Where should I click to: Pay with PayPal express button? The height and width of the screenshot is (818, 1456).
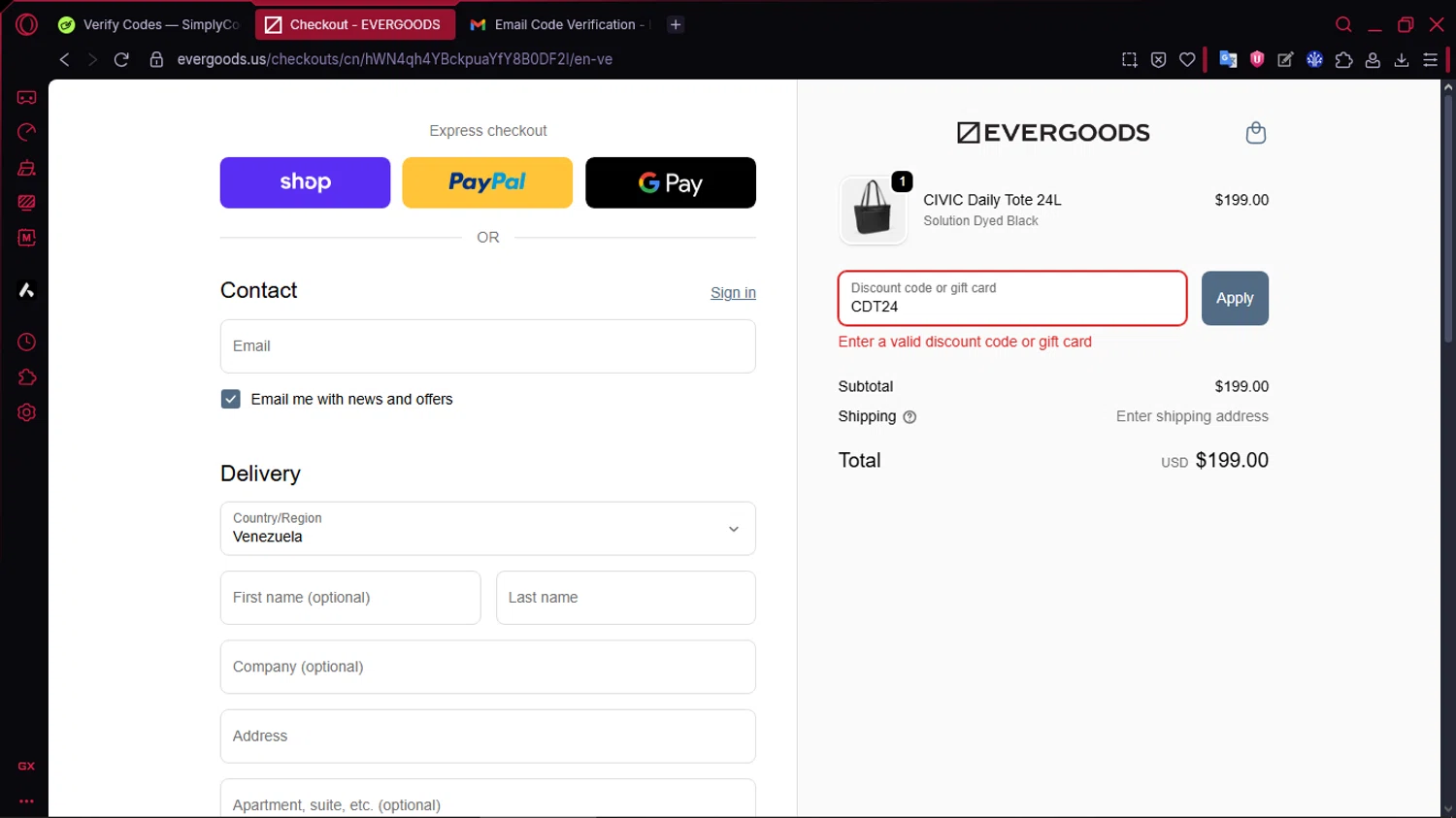click(487, 182)
